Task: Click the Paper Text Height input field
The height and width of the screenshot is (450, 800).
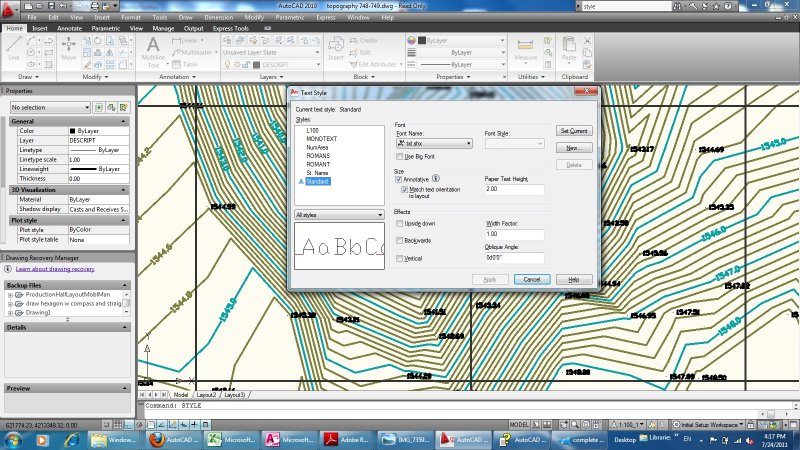Action: pyautogui.click(x=514, y=189)
